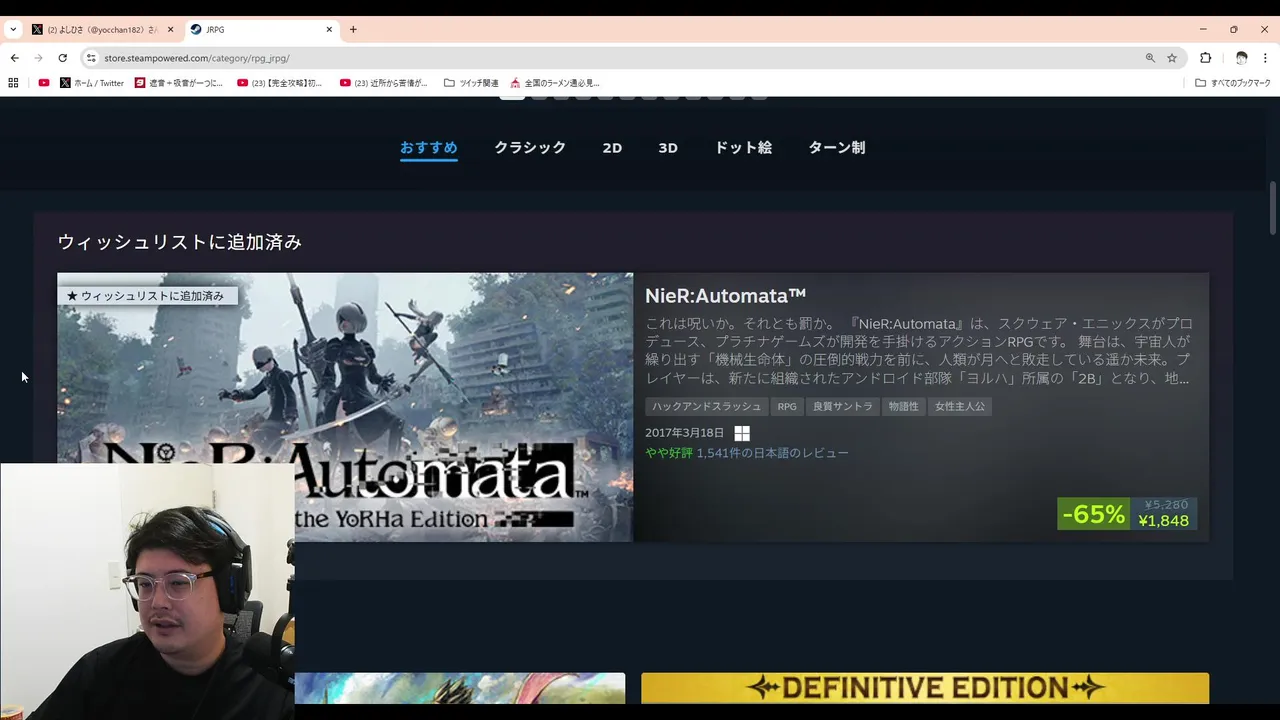Switch to the 3D tab

click(x=668, y=148)
